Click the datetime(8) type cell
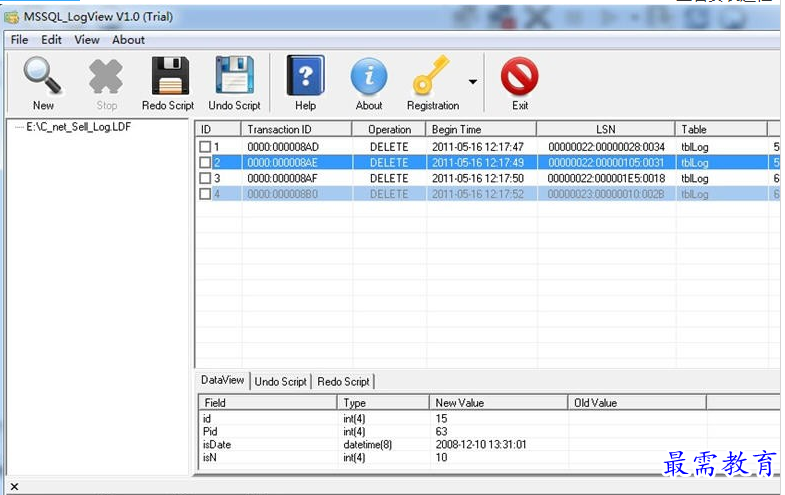This screenshot has height=495, width=785. click(x=367, y=444)
